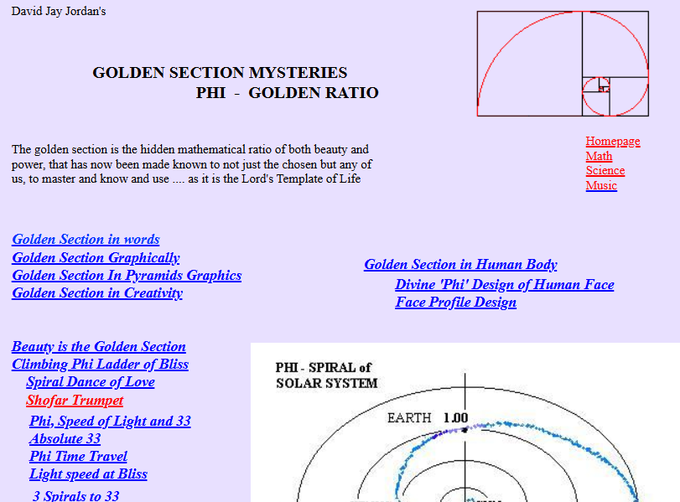This screenshot has height=502, width=680.
Task: Click the paragraph starting 'The golden section is'
Action: [x=192, y=164]
